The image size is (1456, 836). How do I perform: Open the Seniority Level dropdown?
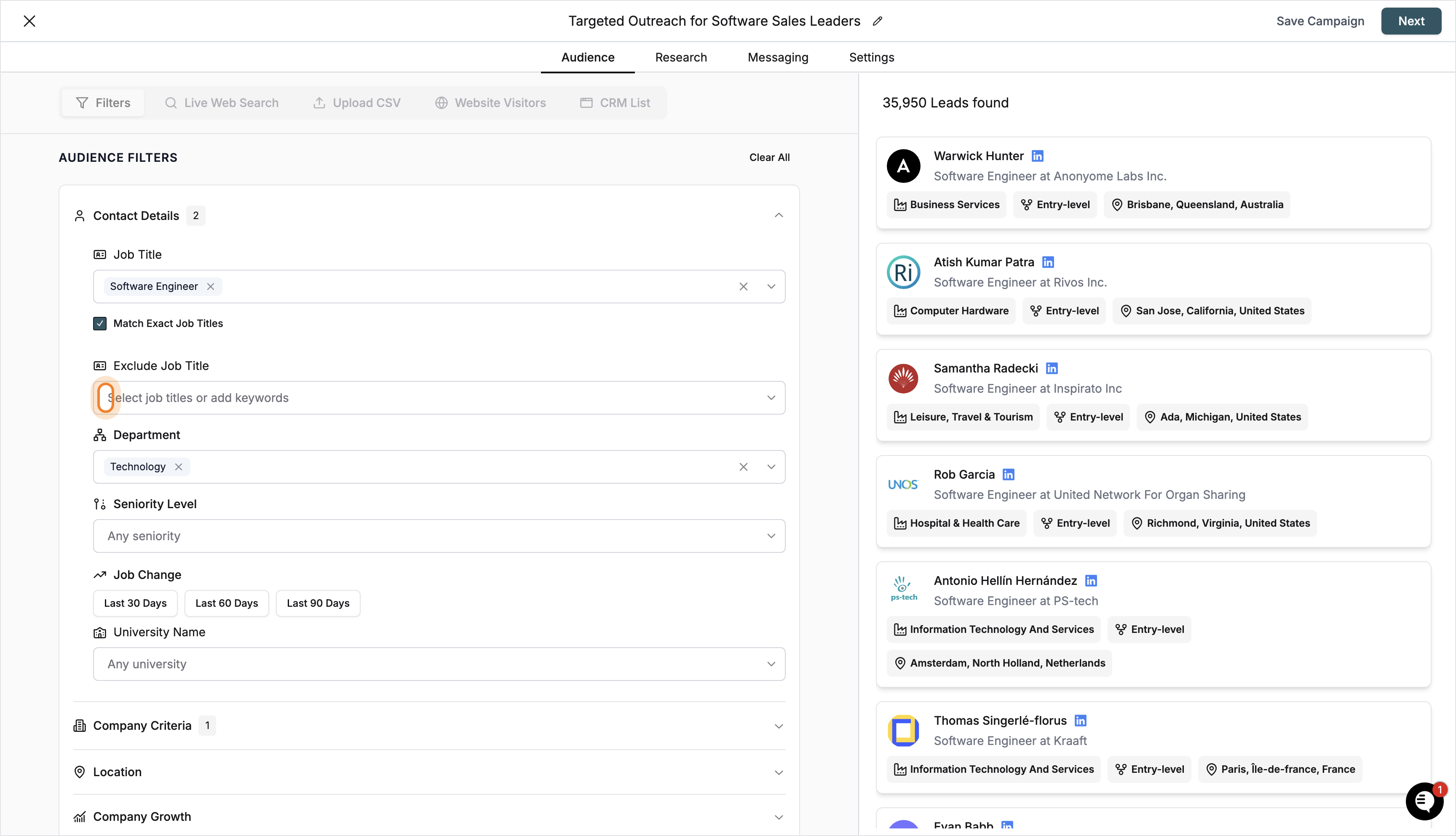[439, 536]
